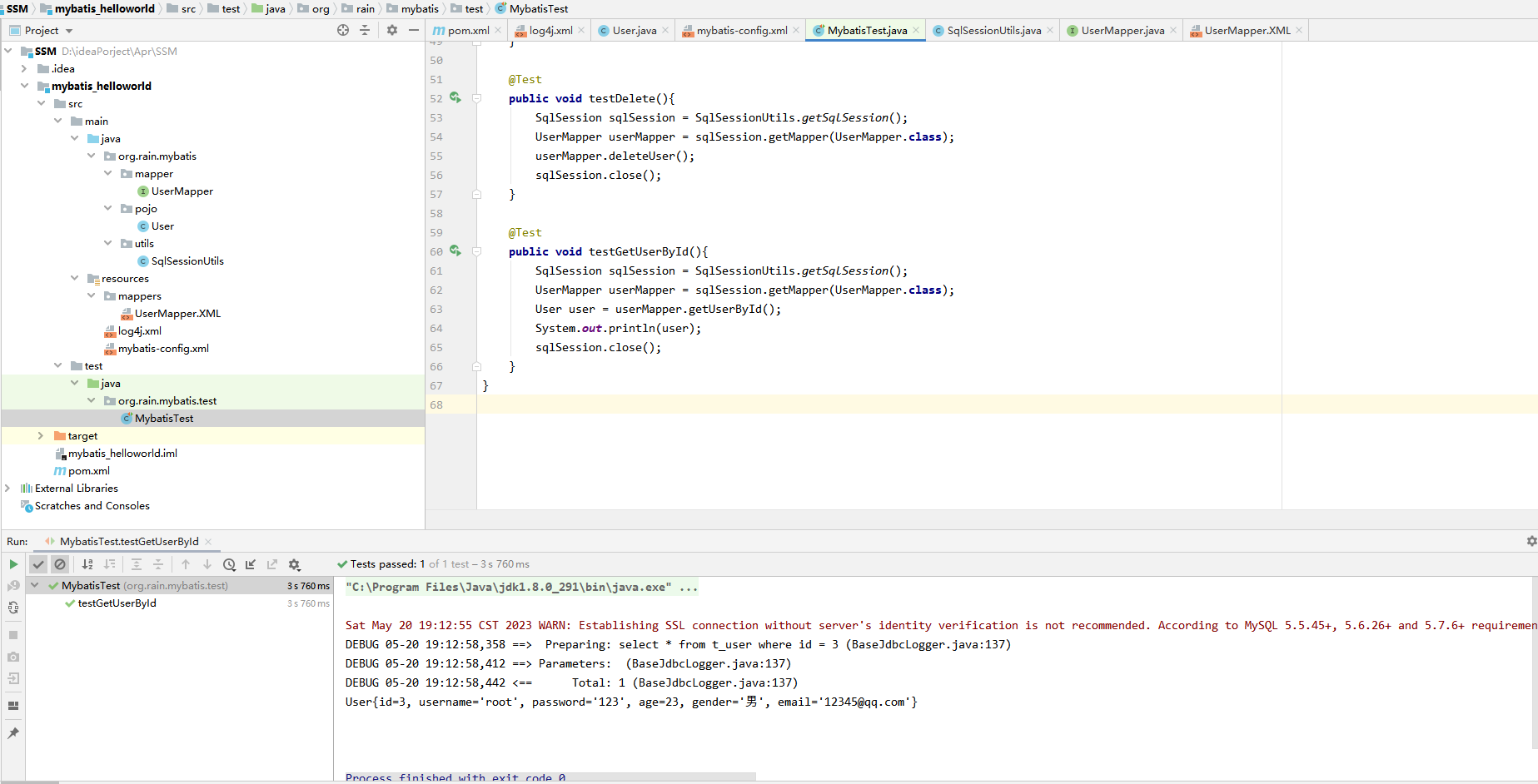Click MybatisTest breadcrumb
The width and height of the screenshot is (1538, 784).
point(539,8)
